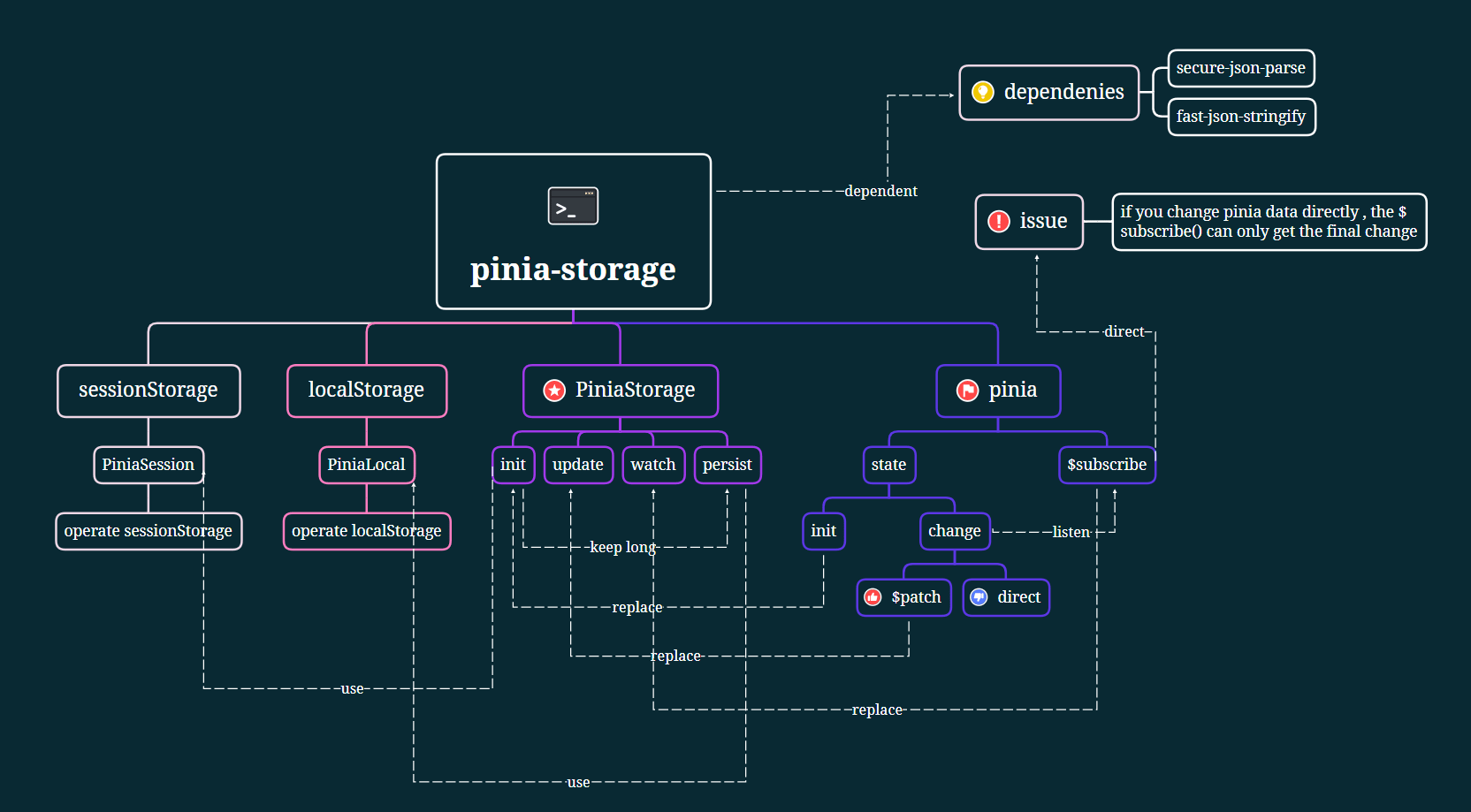Select the issue description note about $subscribe()

1269,222
